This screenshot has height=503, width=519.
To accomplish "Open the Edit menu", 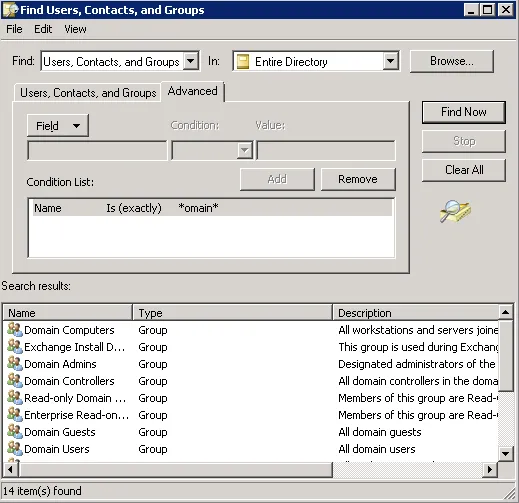I will tap(43, 29).
